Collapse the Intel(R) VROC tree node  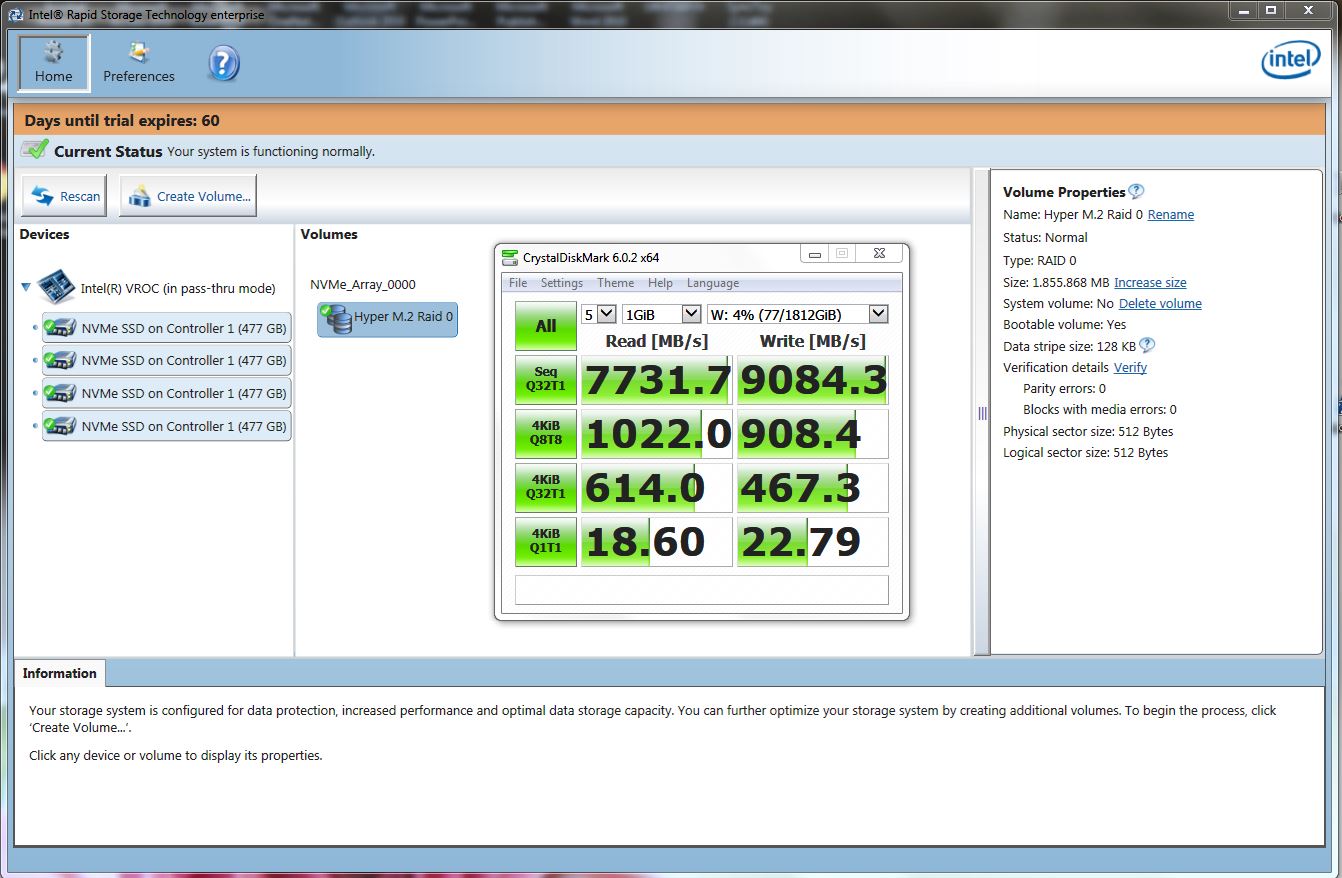(26, 287)
